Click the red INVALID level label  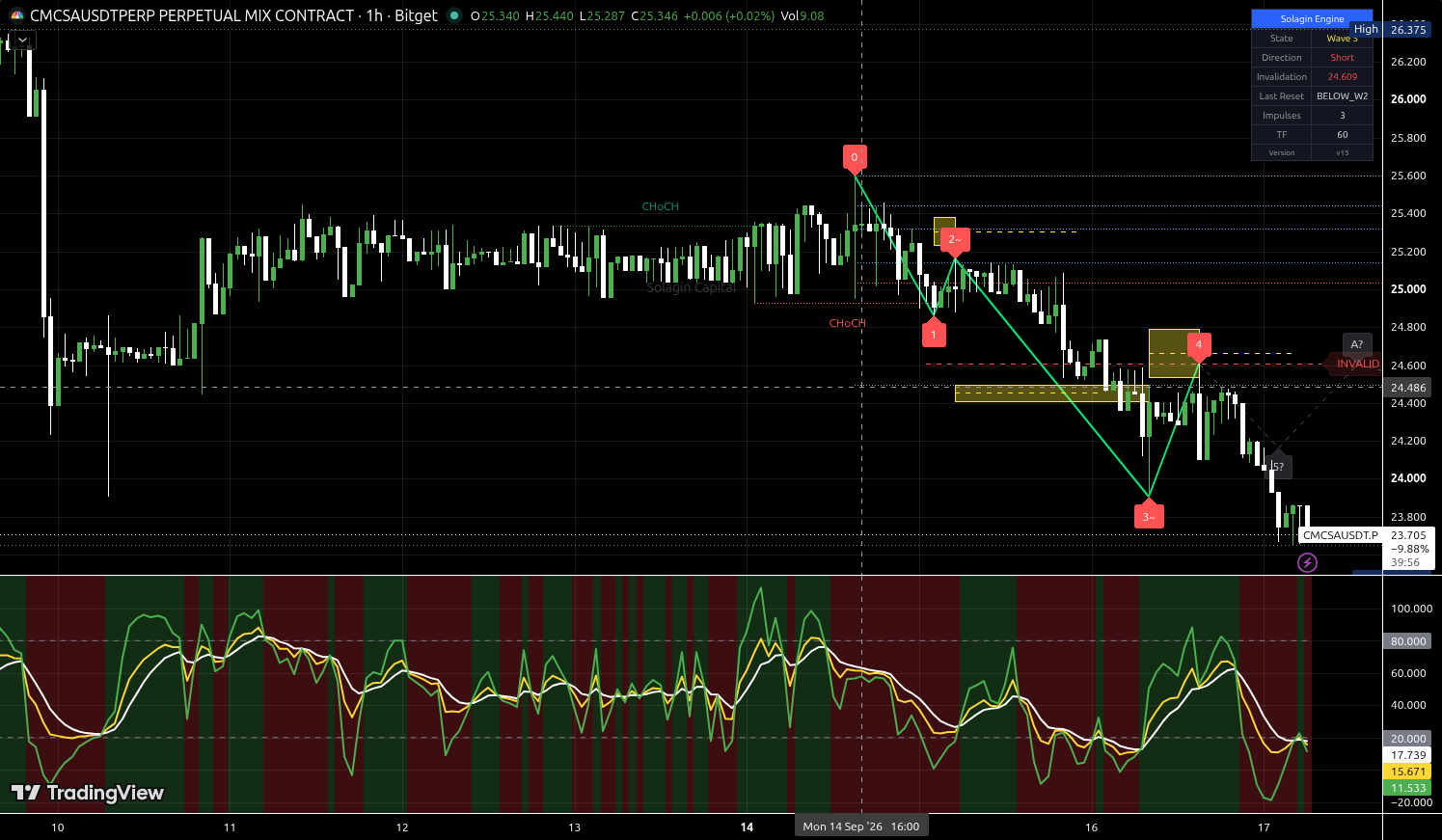point(1357,364)
